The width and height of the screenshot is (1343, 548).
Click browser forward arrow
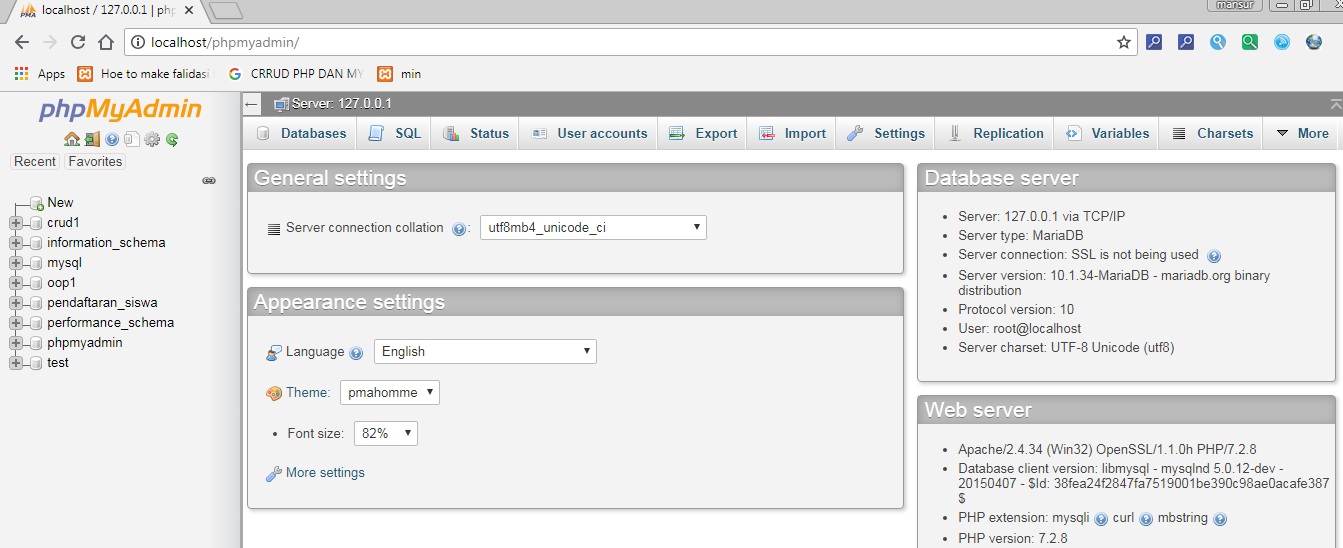(x=50, y=42)
